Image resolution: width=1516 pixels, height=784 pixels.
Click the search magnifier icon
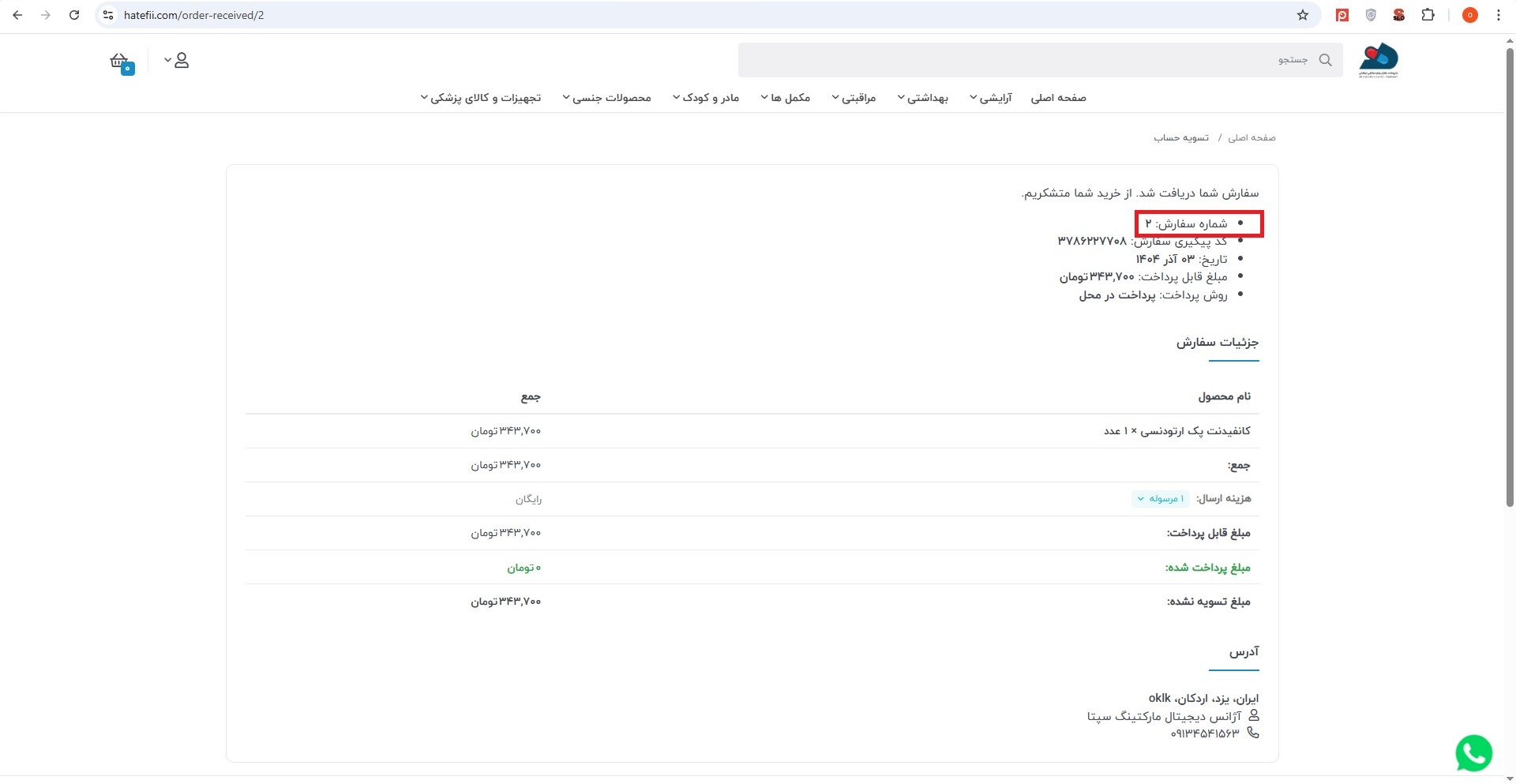tap(1325, 60)
